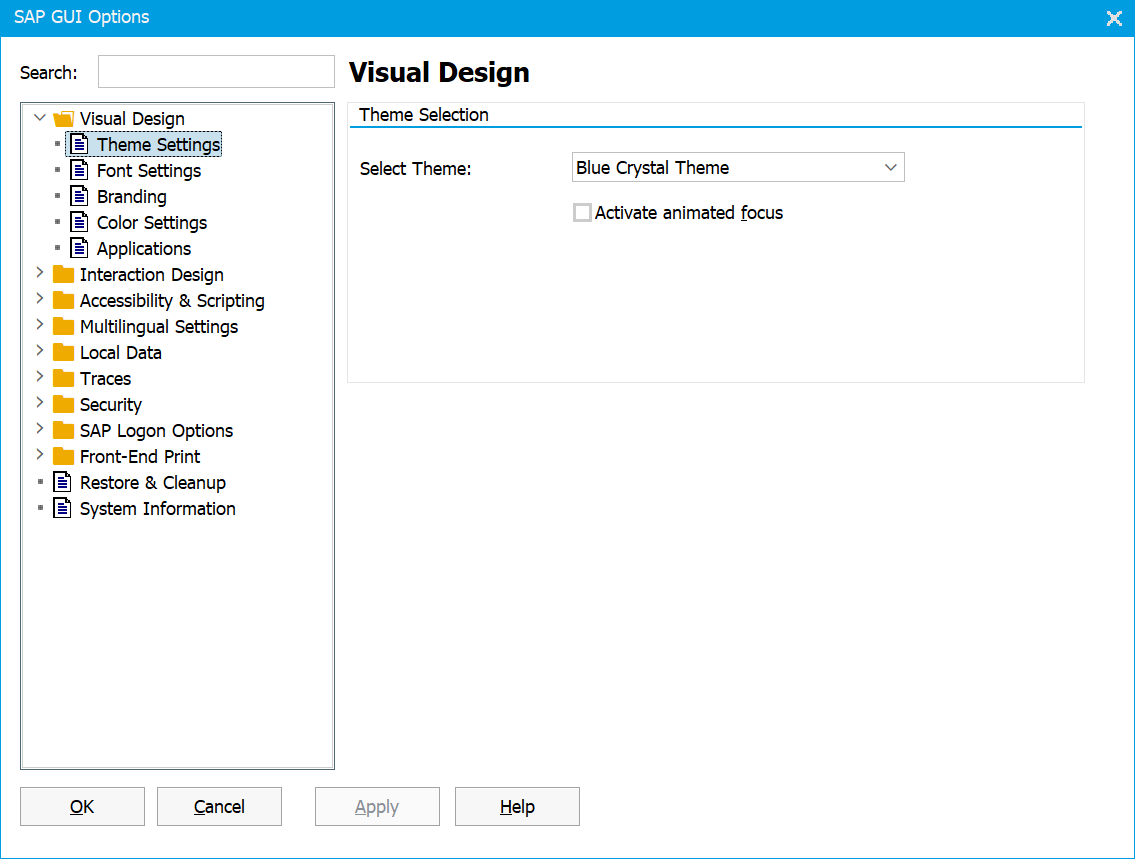
Task: Click inside the Search field
Action: (215, 71)
